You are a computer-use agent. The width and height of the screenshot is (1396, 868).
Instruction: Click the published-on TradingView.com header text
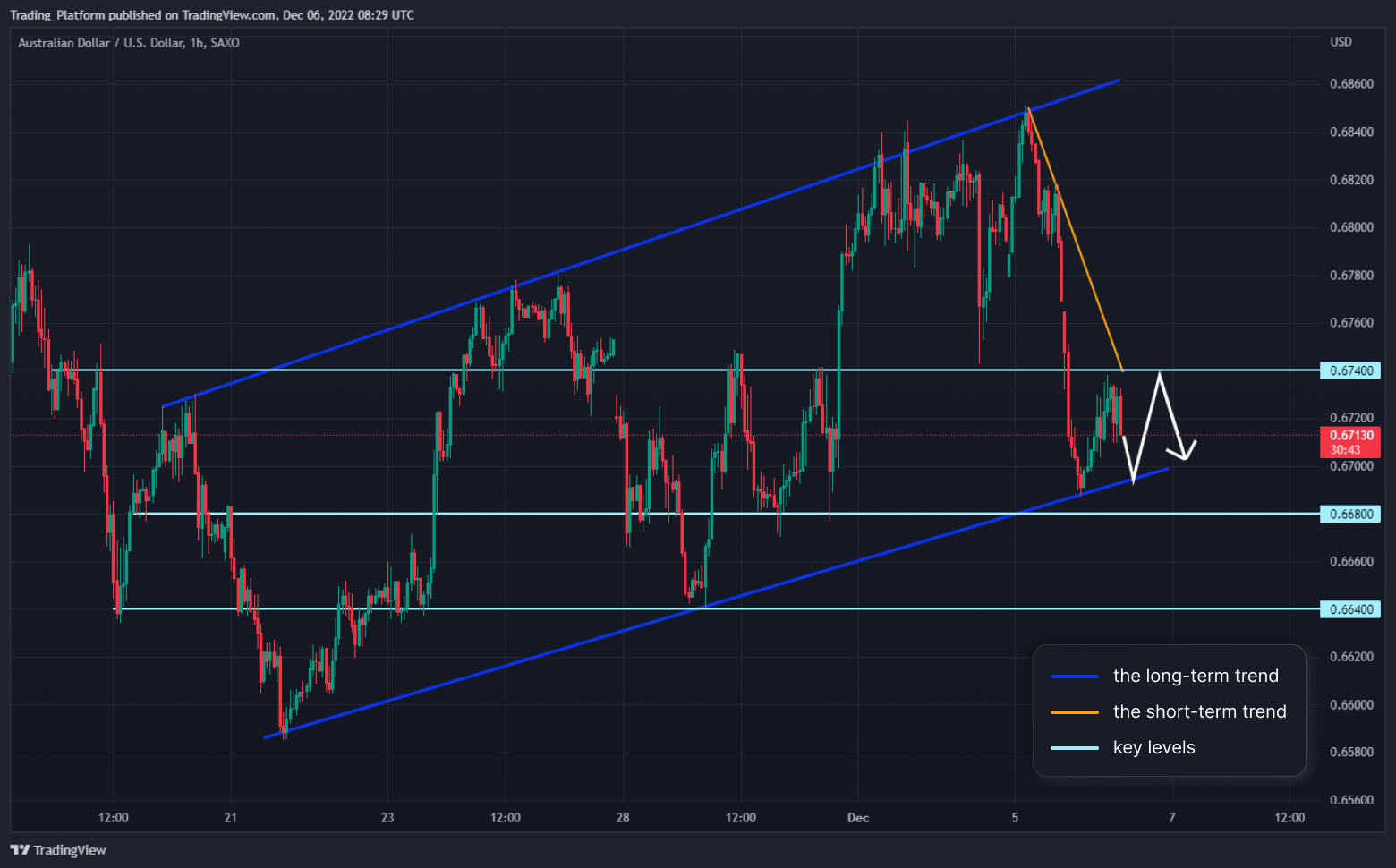tap(212, 15)
